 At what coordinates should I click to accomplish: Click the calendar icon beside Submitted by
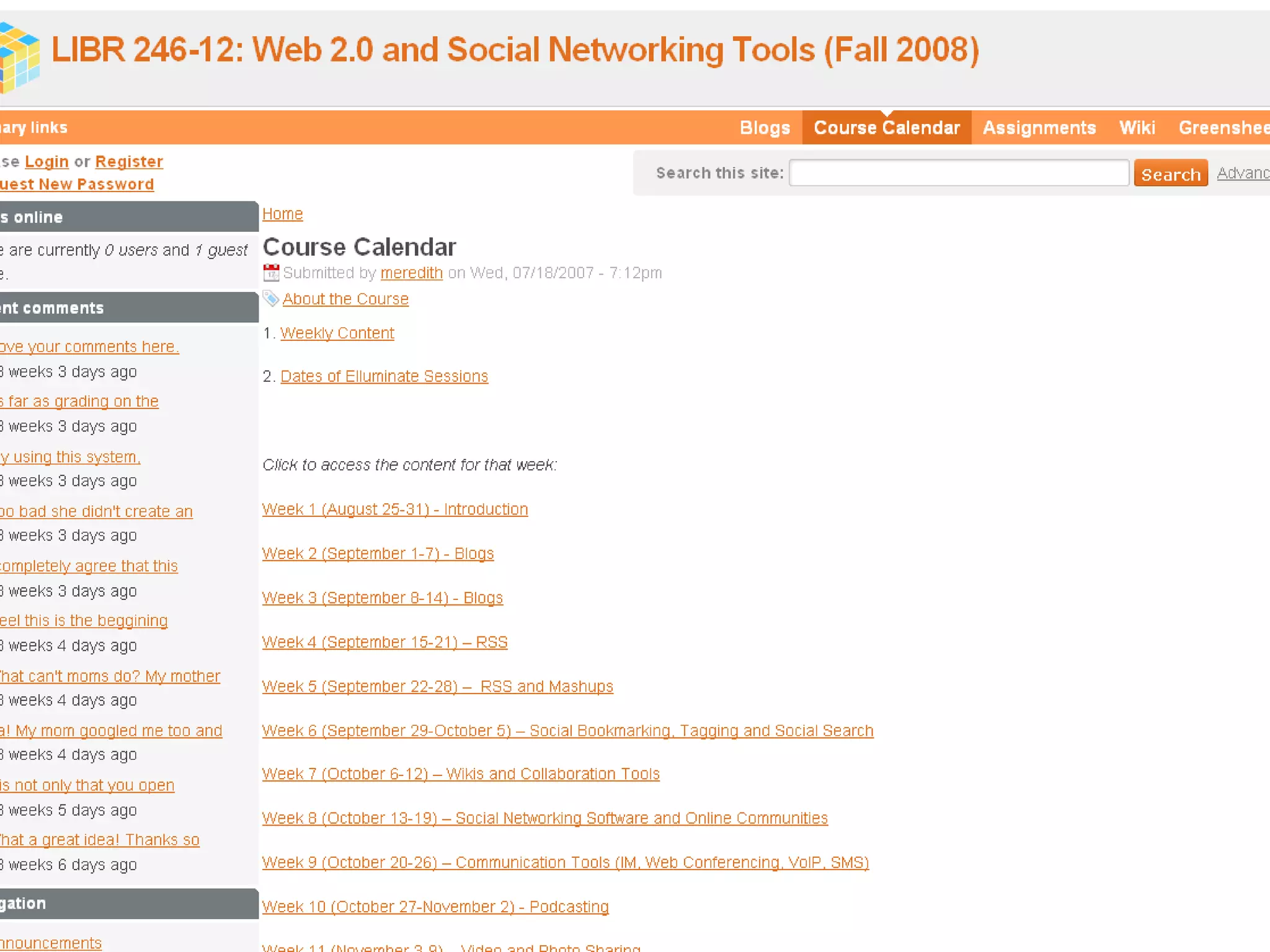point(271,273)
